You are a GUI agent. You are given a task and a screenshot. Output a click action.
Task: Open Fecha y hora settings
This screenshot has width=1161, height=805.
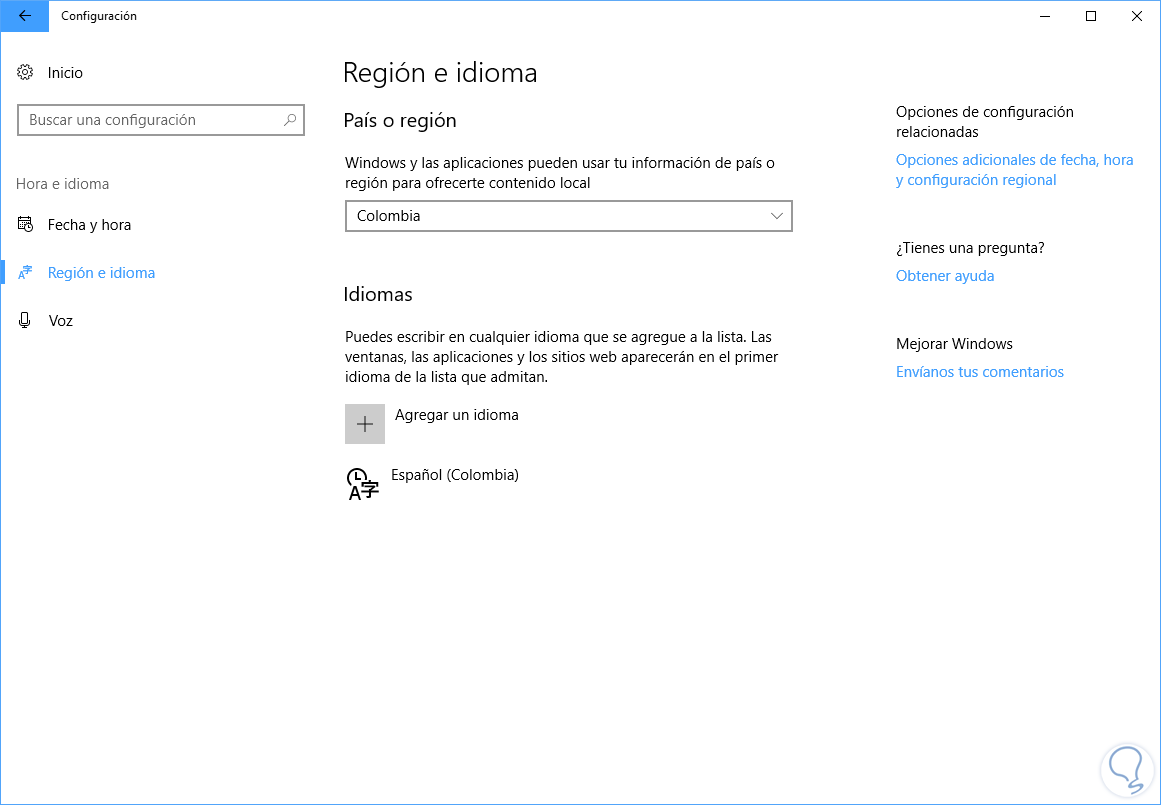(x=90, y=225)
